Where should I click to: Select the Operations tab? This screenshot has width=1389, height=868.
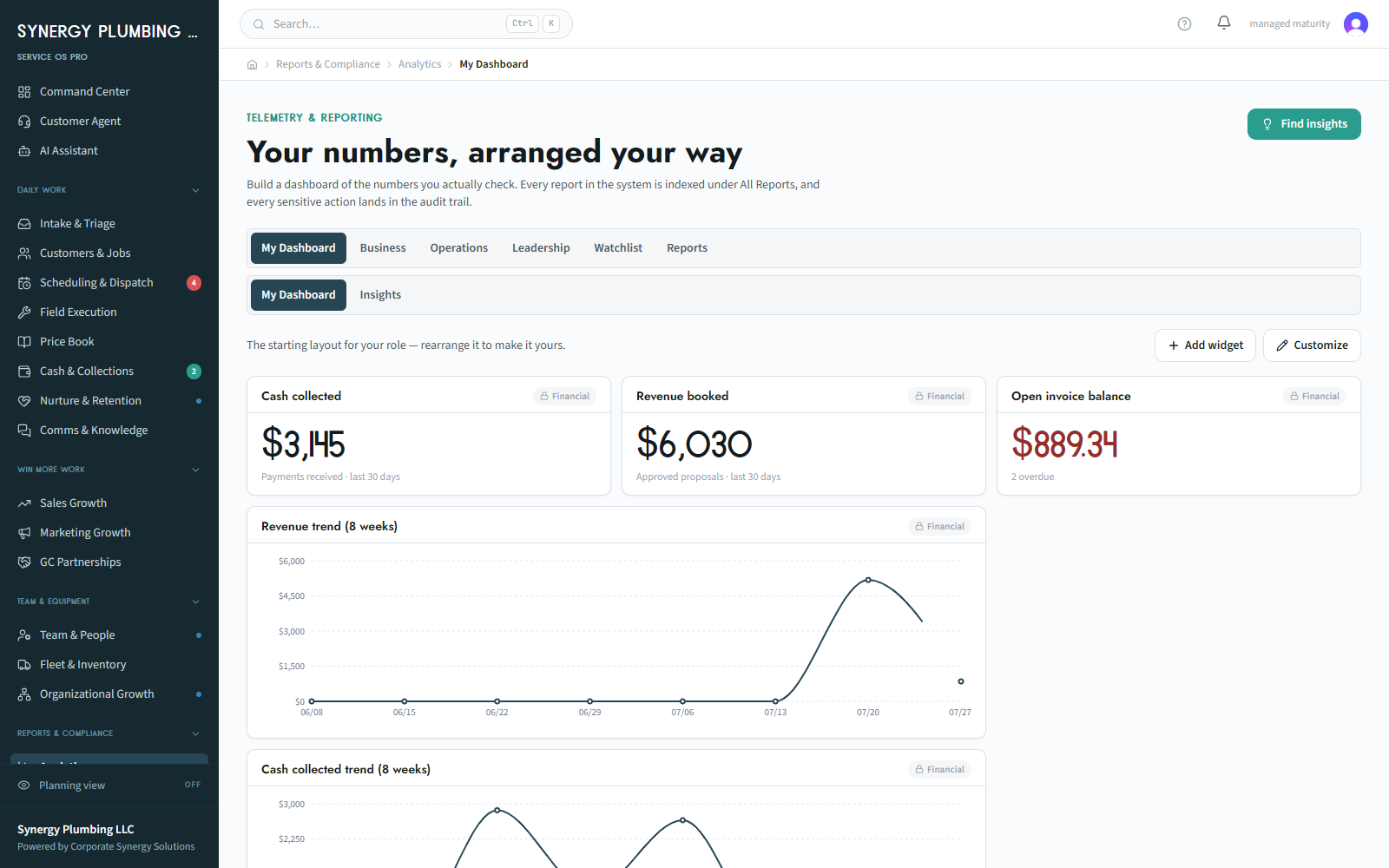click(x=459, y=248)
